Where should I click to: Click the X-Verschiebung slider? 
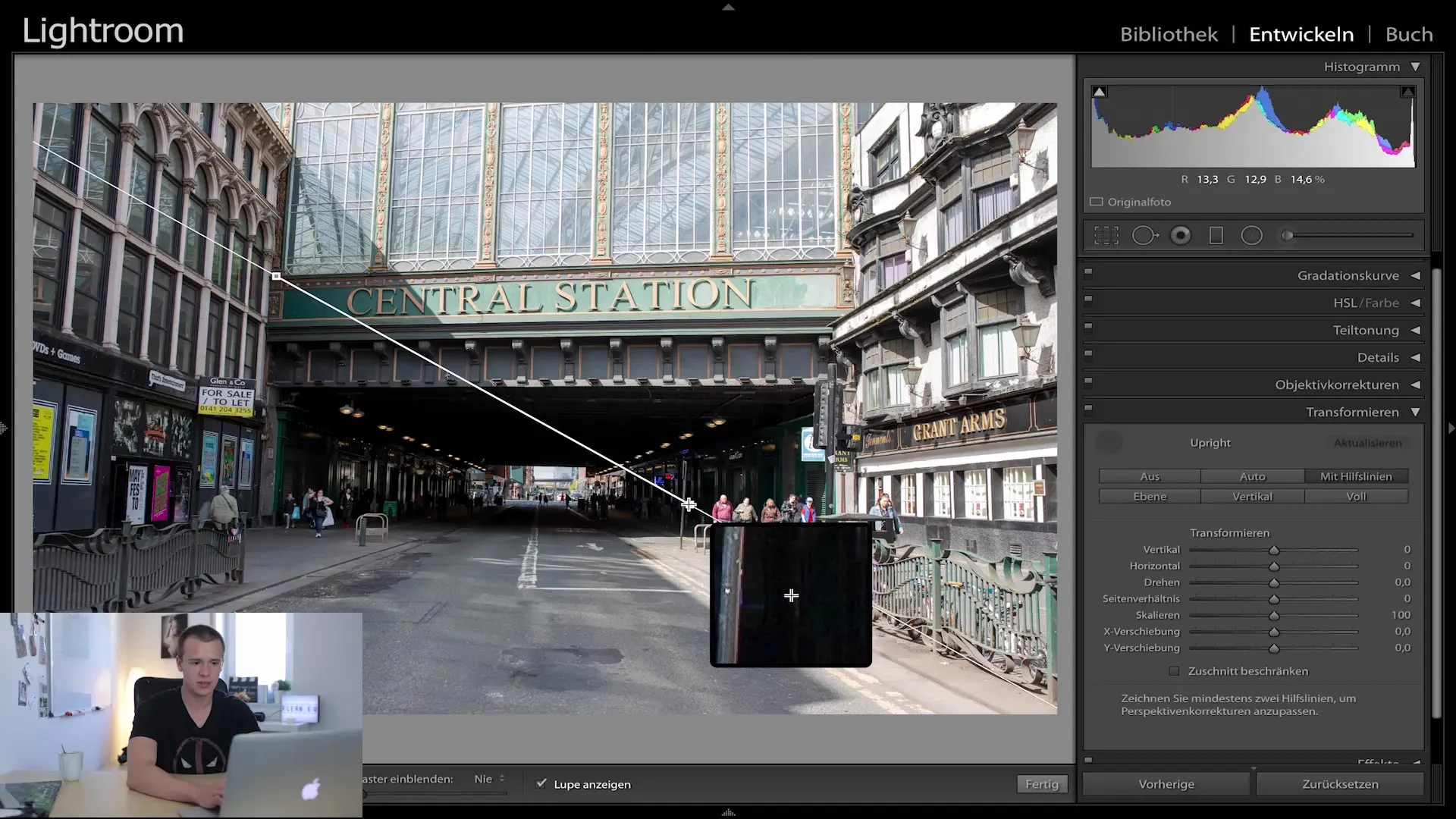[1274, 632]
